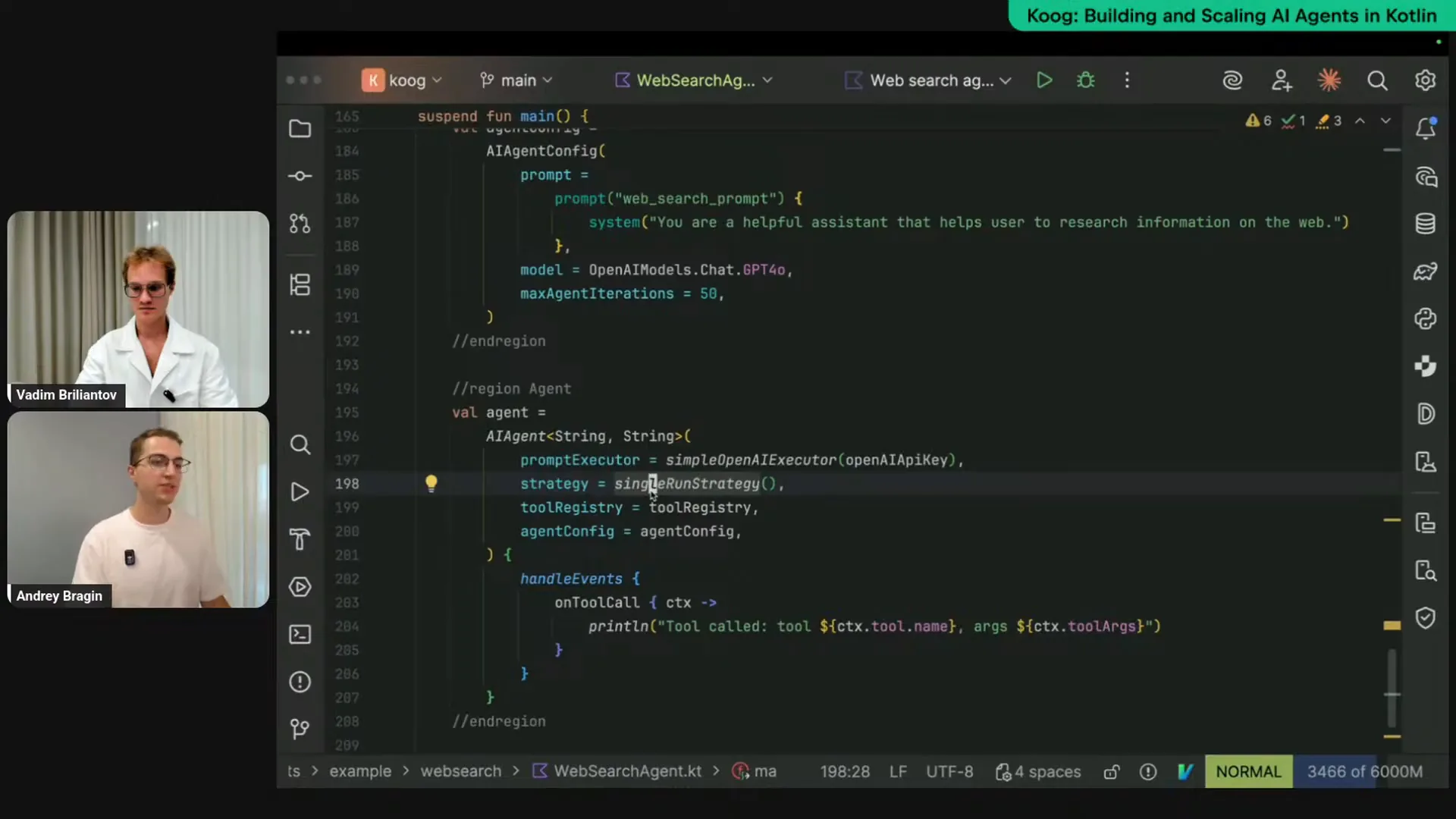The height and width of the screenshot is (819, 1456).
Task: Open more run actions menu
Action: (1127, 80)
